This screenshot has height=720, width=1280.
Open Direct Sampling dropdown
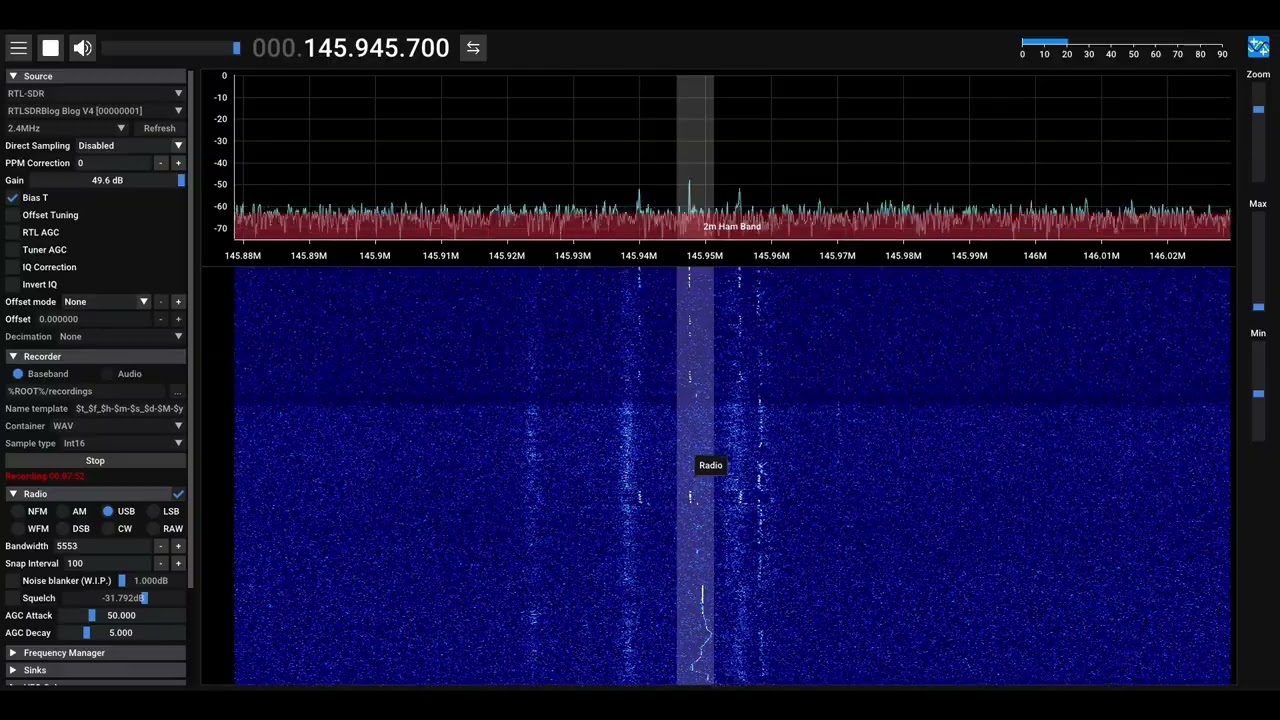[x=130, y=145]
